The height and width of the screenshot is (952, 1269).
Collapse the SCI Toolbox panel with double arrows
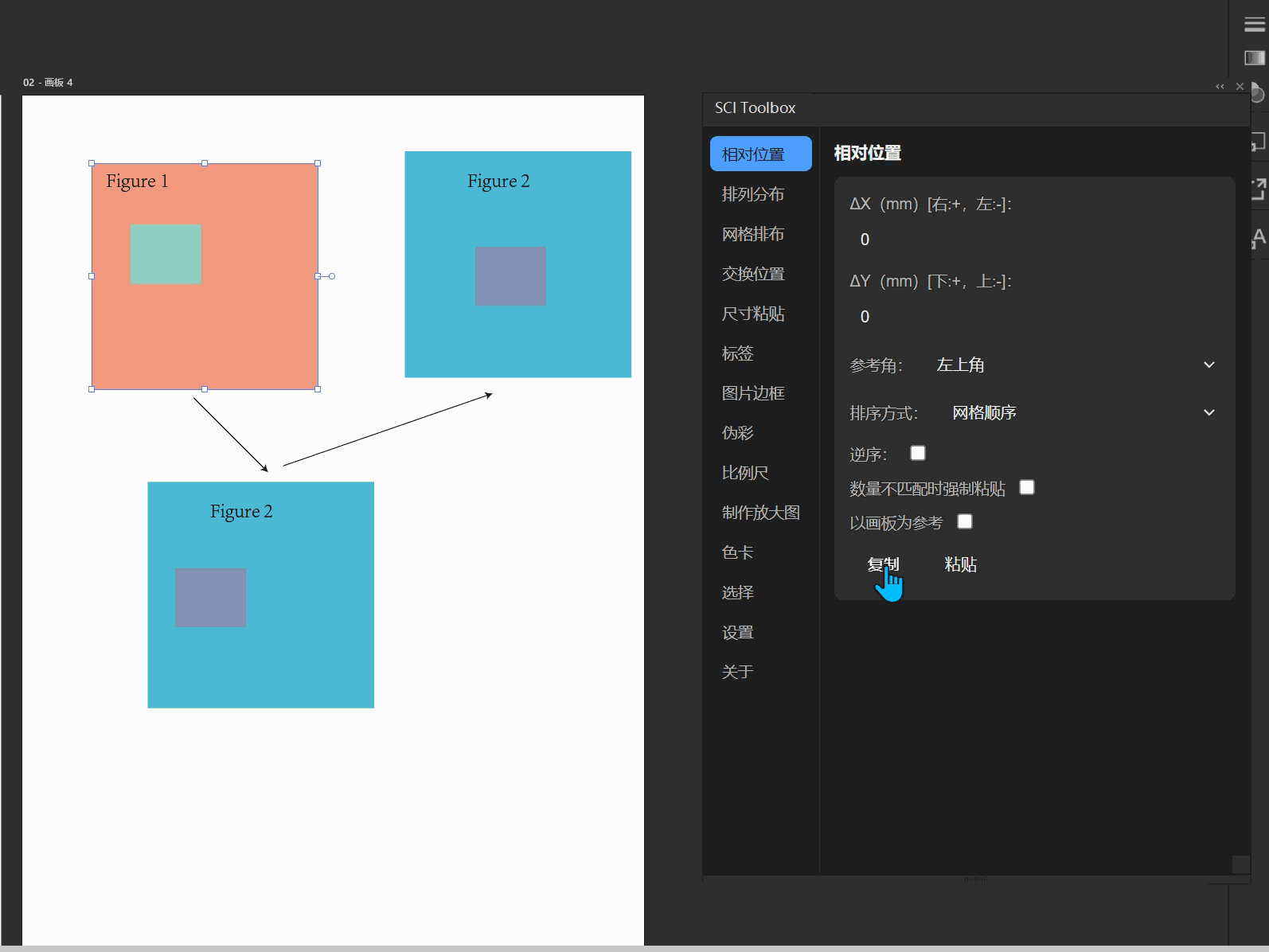(1220, 86)
